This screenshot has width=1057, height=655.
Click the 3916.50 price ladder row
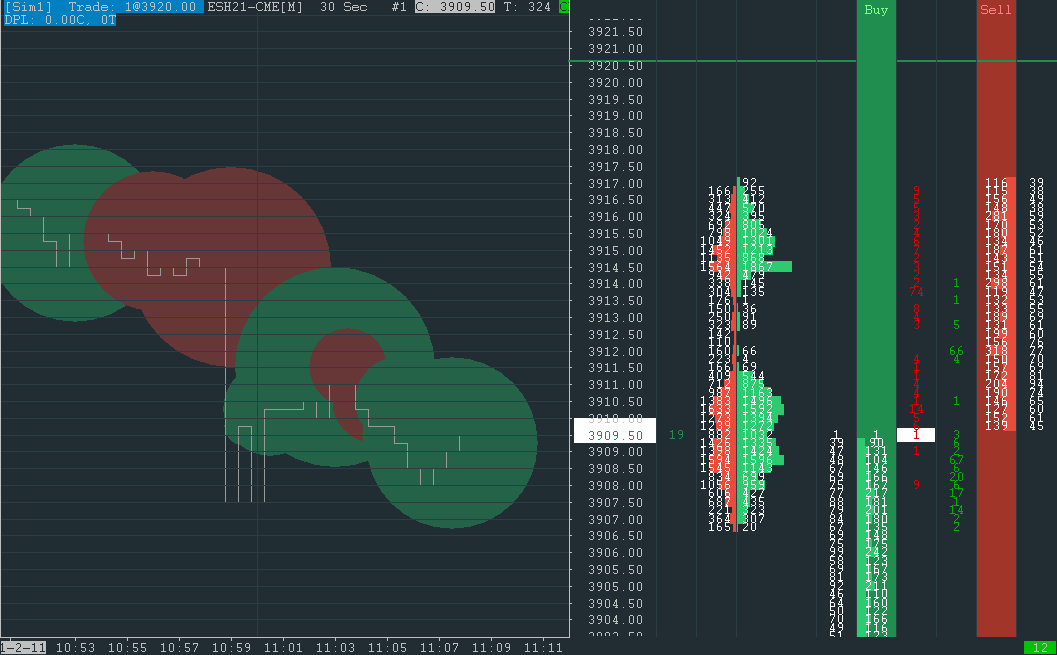tap(615, 199)
